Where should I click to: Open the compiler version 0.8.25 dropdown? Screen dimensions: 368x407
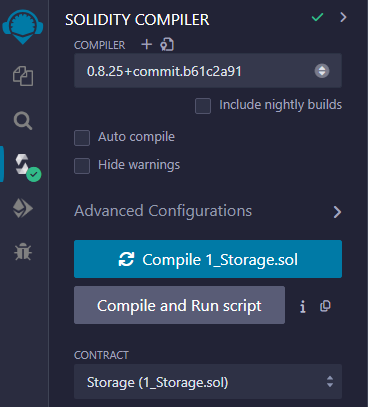pyautogui.click(x=208, y=71)
